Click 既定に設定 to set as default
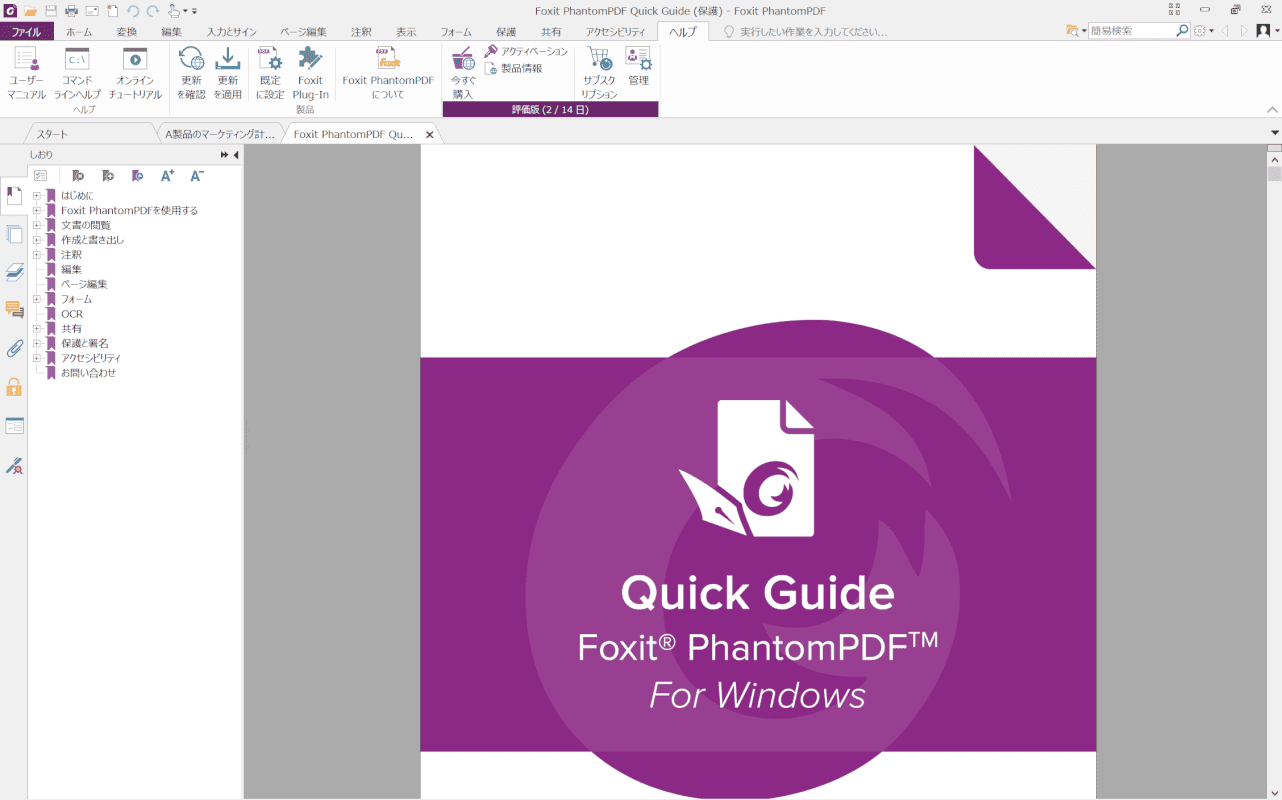 click(270, 73)
